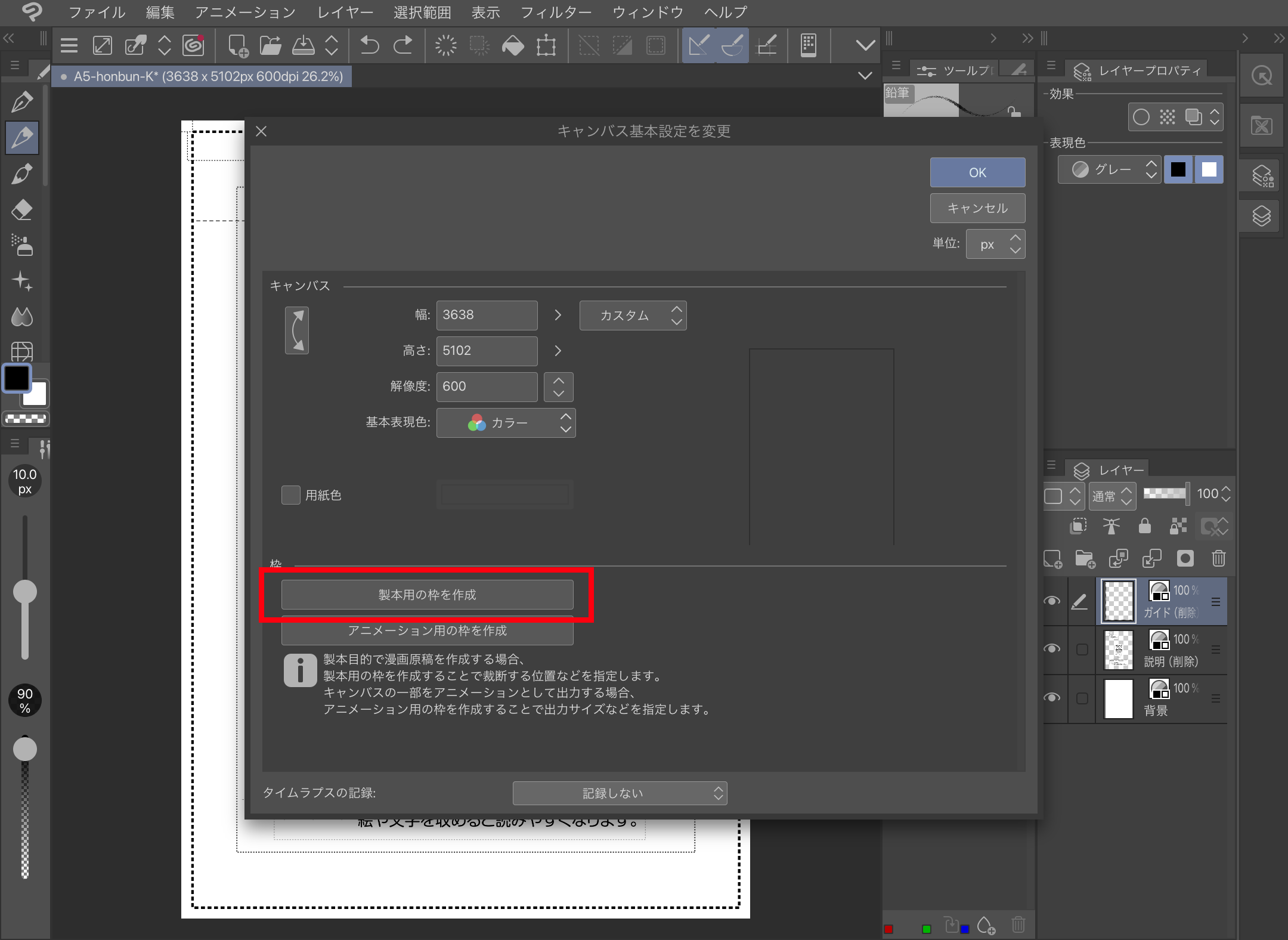Click the Undo arrow in toolbar
Viewport: 1288px width, 940px height.
coord(370,45)
